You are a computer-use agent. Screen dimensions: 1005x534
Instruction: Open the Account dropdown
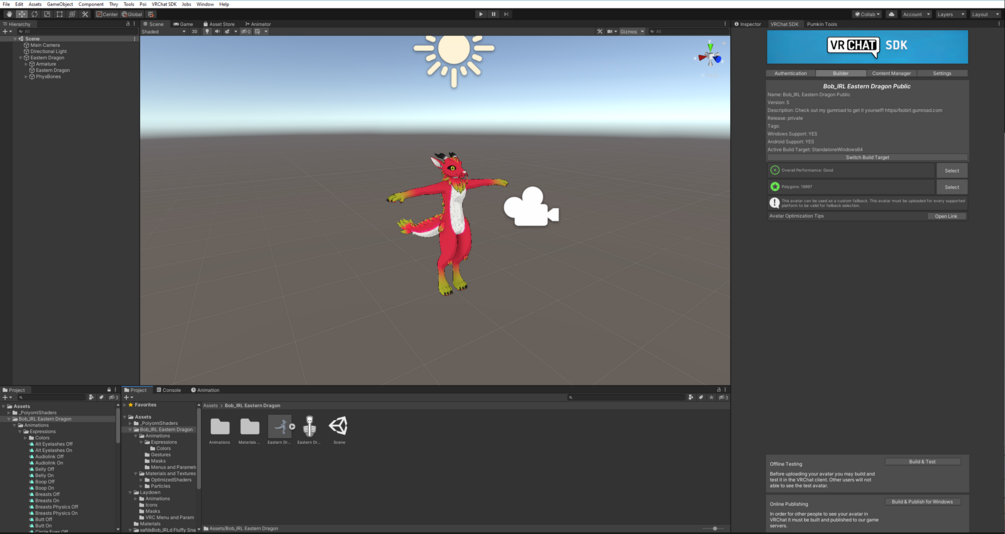point(916,14)
